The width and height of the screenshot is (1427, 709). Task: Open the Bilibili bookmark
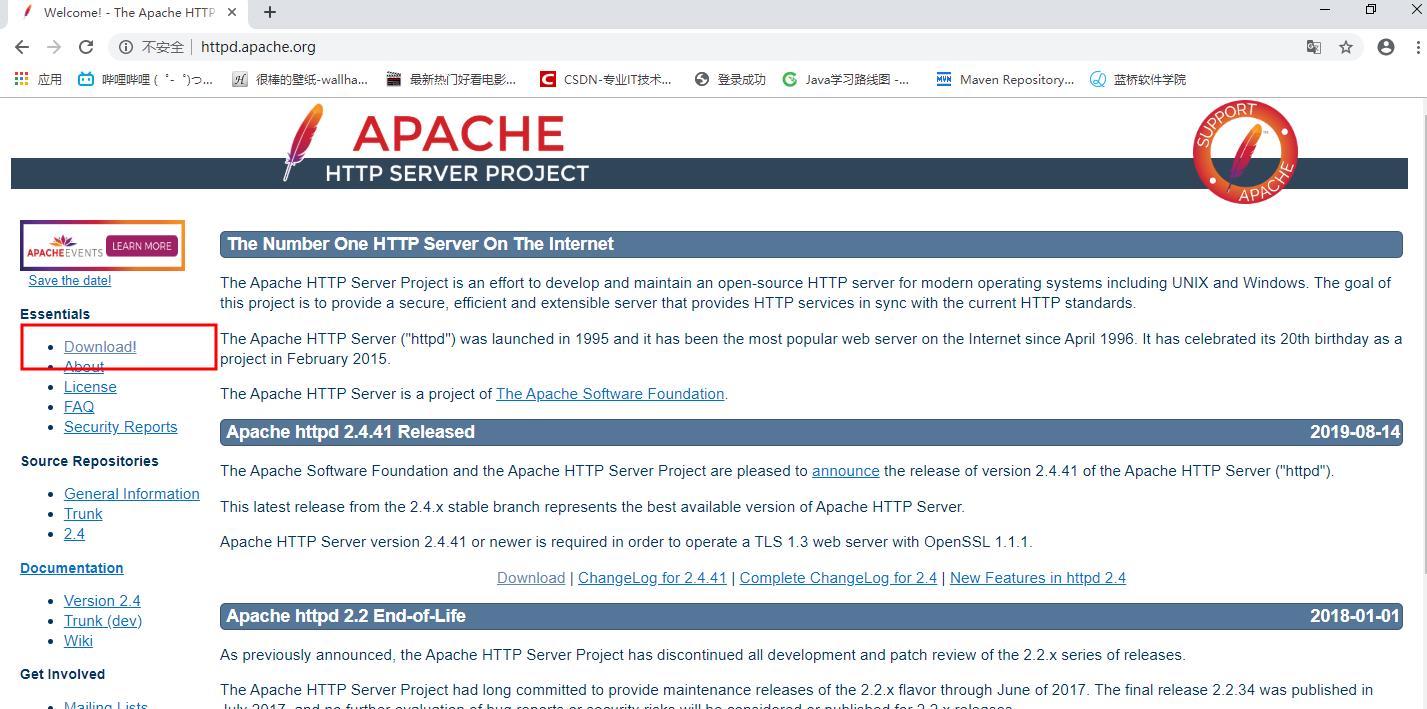pos(146,79)
